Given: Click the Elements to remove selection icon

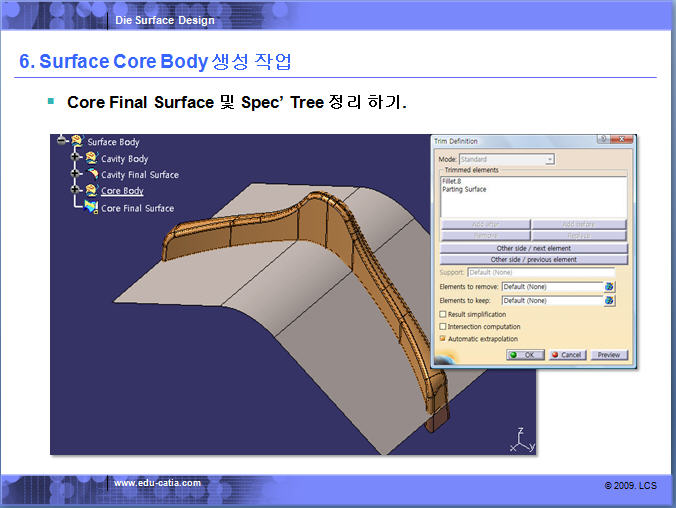Looking at the screenshot, I should [x=609, y=286].
